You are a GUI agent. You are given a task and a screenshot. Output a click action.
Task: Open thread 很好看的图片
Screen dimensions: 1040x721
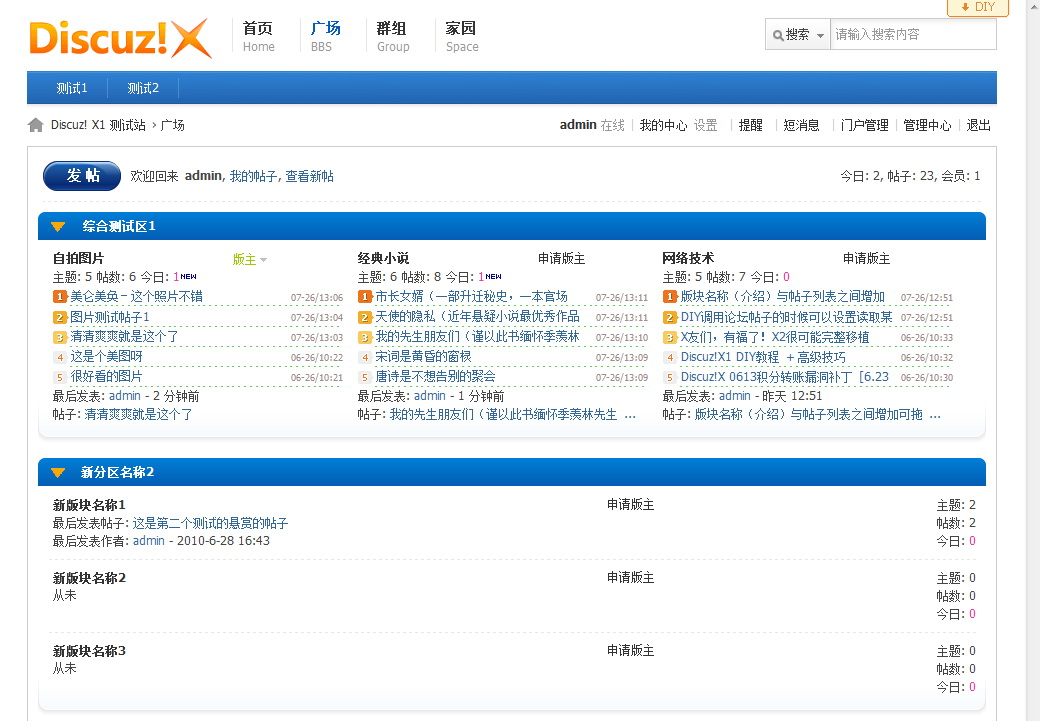pyautogui.click(x=107, y=376)
